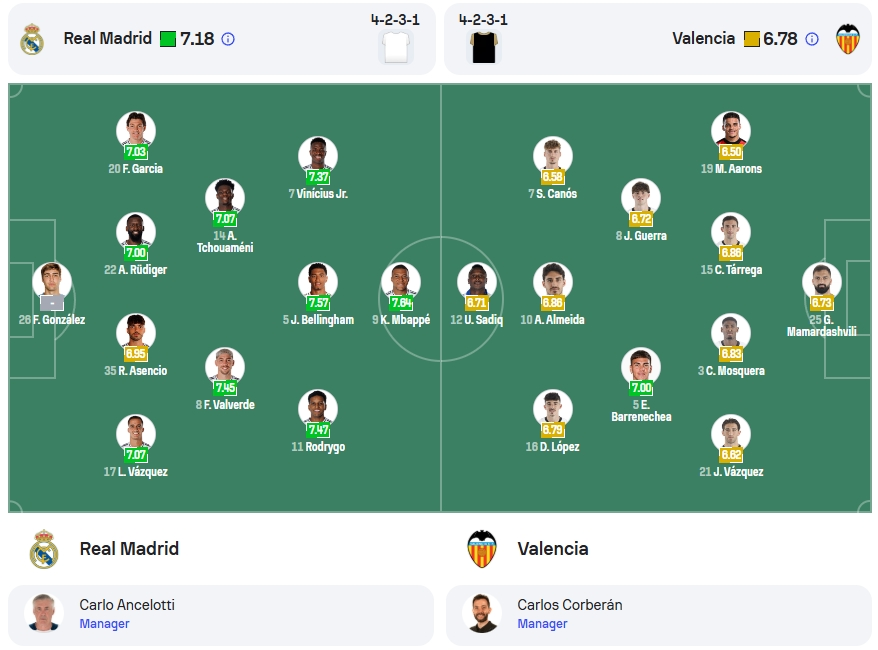Click the Real Madrid crest above Carlo Ancelotti
This screenshot has width=878, height=650.
pyautogui.click(x=44, y=549)
